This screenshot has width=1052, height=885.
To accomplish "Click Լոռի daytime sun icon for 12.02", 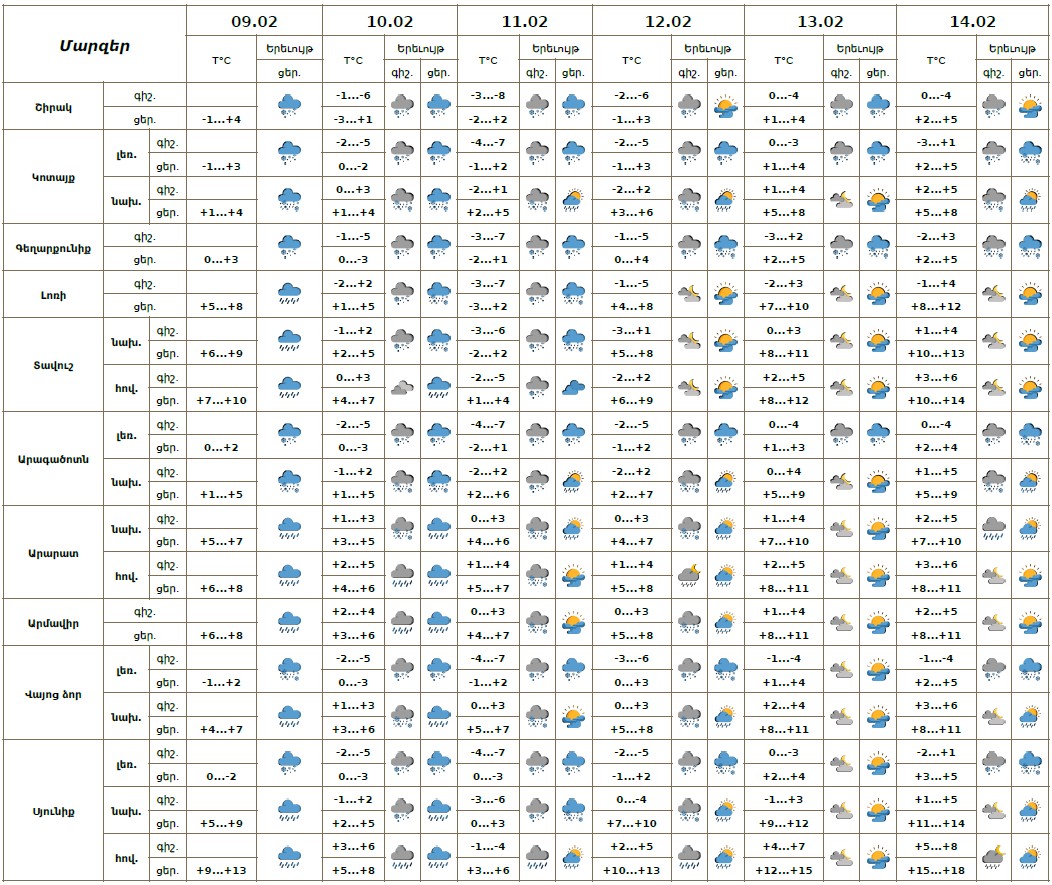I will coord(726,294).
